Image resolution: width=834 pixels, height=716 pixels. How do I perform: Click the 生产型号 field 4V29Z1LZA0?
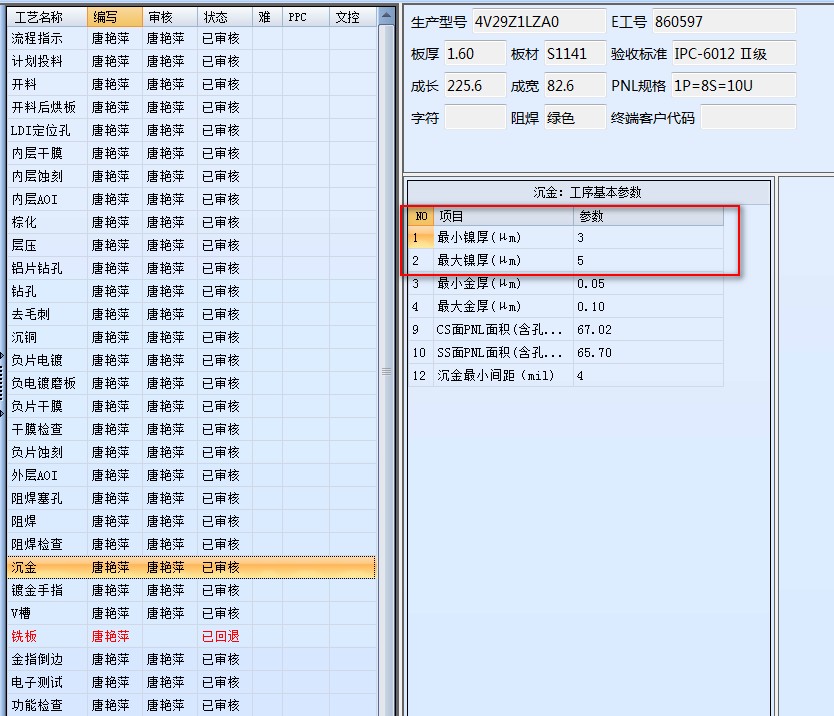pos(539,22)
